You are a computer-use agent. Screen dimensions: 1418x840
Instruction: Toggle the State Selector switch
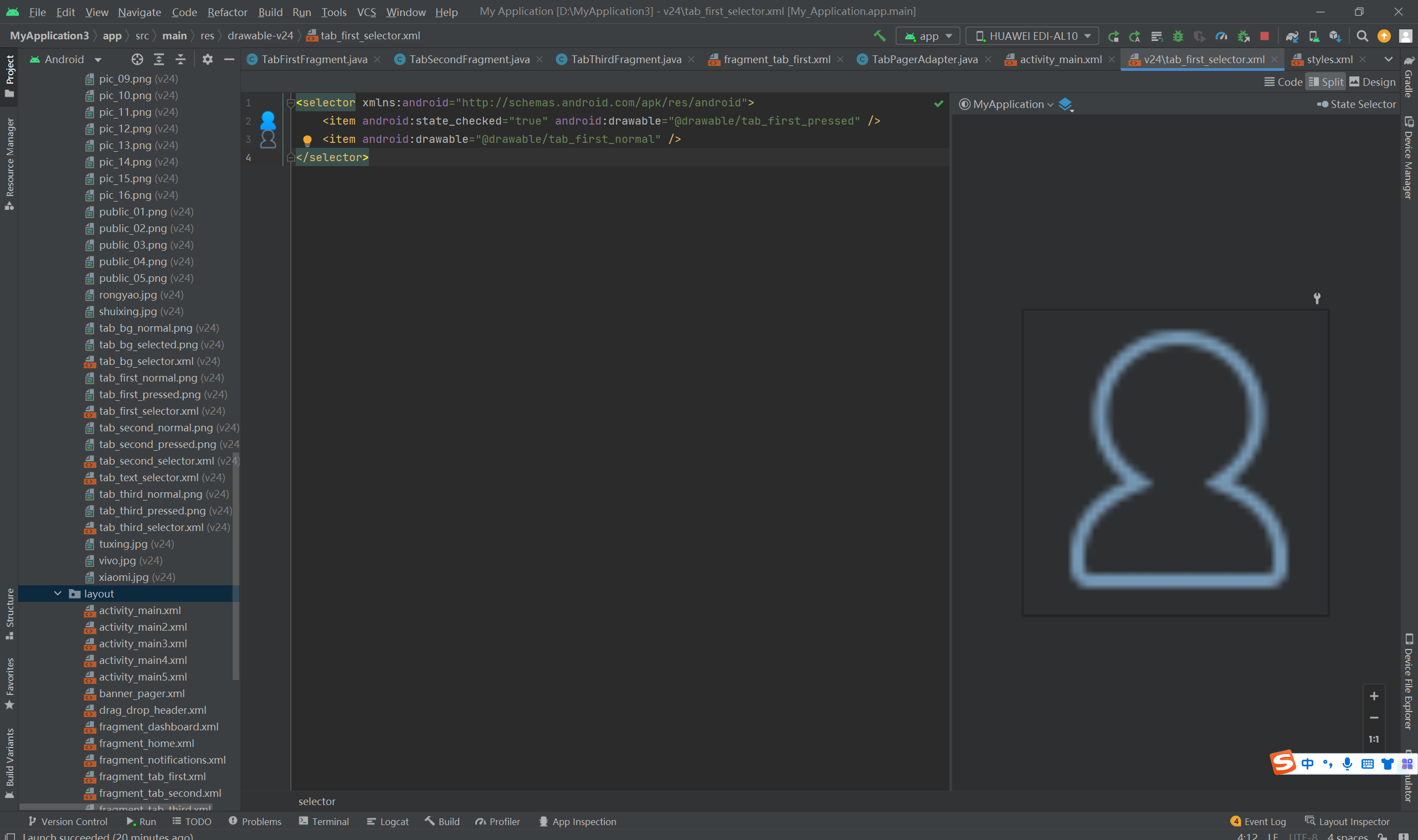tap(1322, 104)
